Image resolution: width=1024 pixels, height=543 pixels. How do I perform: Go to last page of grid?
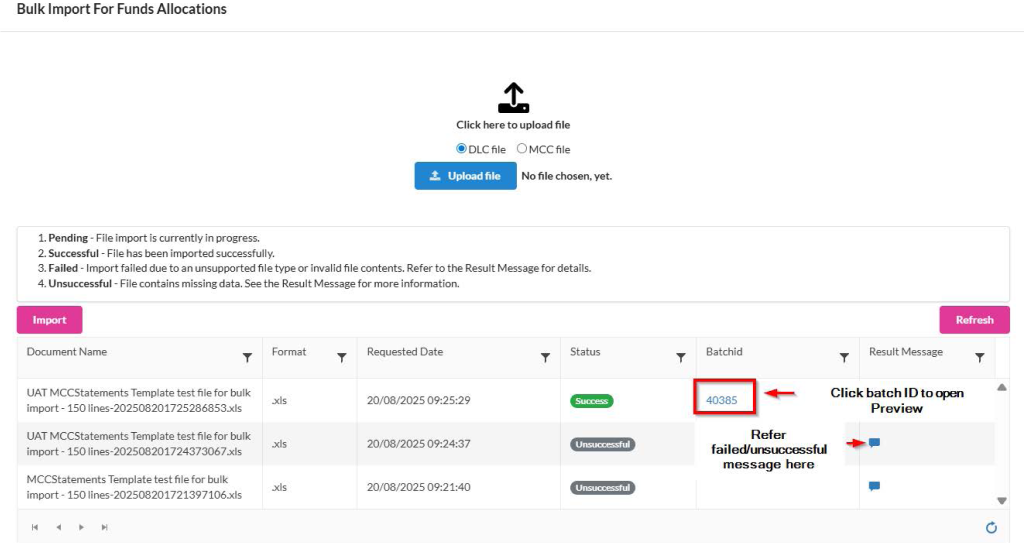coord(104,527)
